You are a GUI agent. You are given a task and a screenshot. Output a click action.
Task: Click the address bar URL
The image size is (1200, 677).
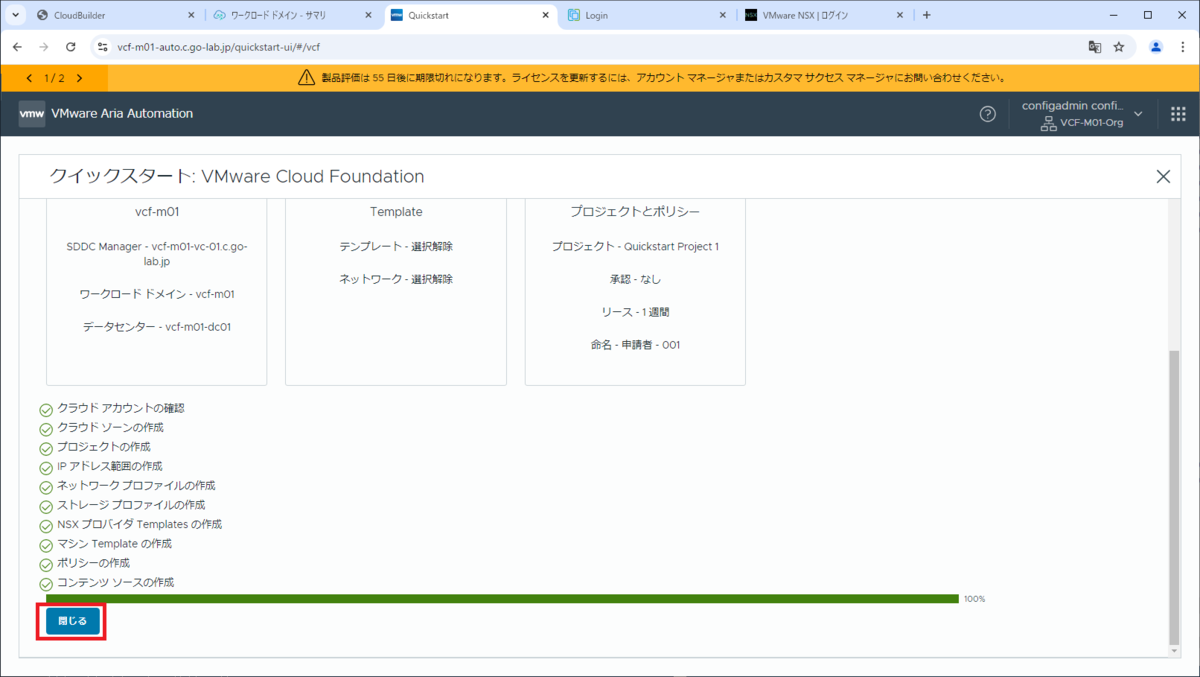[219, 47]
